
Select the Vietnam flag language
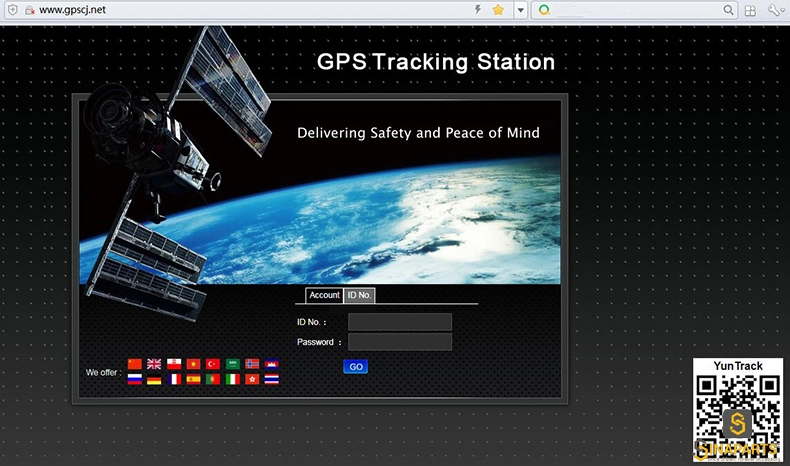[193, 364]
